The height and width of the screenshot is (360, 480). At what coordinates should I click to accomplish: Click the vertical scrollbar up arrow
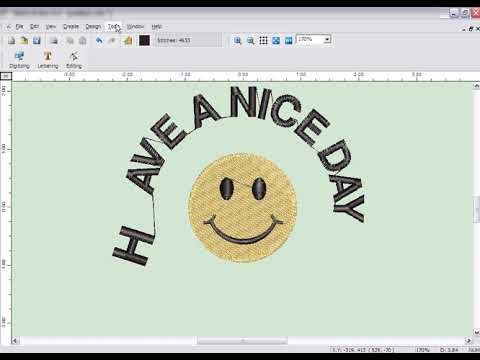click(x=477, y=86)
